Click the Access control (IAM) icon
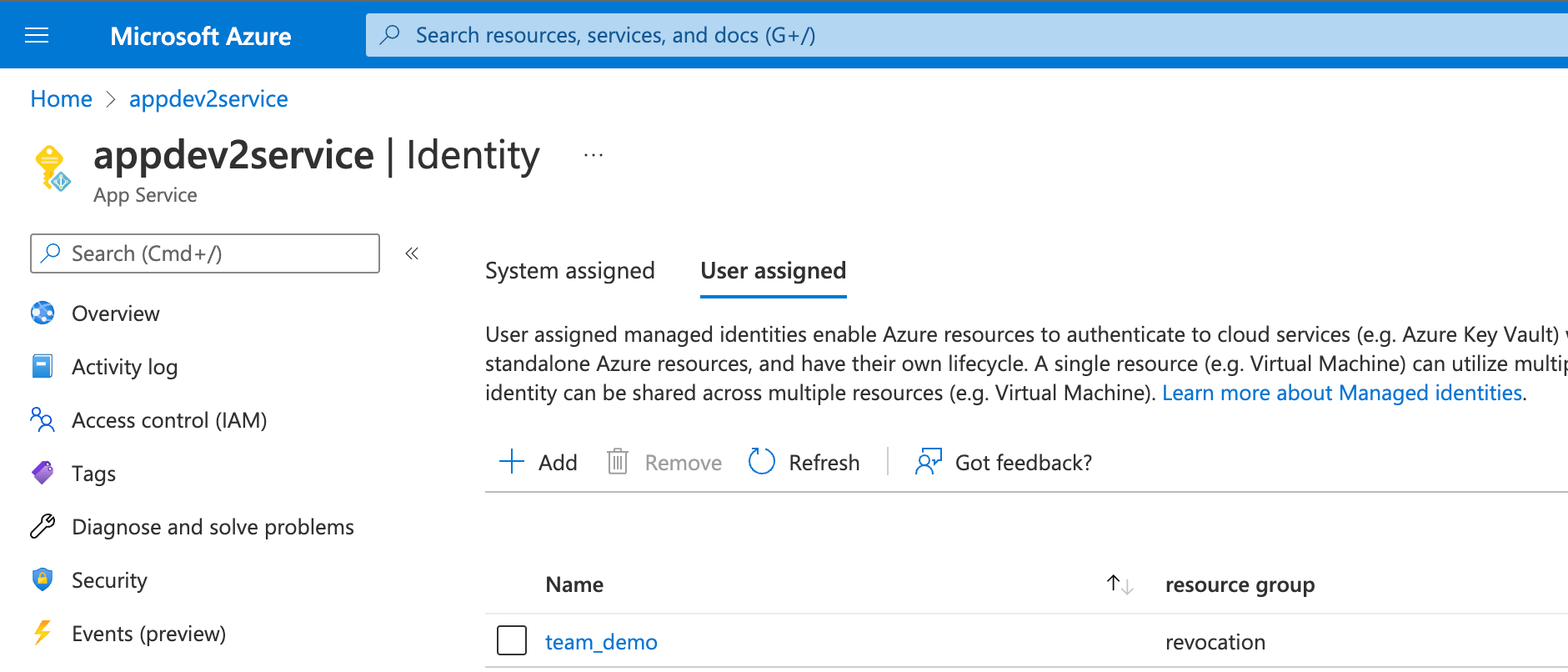This screenshot has height=672, width=1568. pyautogui.click(x=43, y=419)
